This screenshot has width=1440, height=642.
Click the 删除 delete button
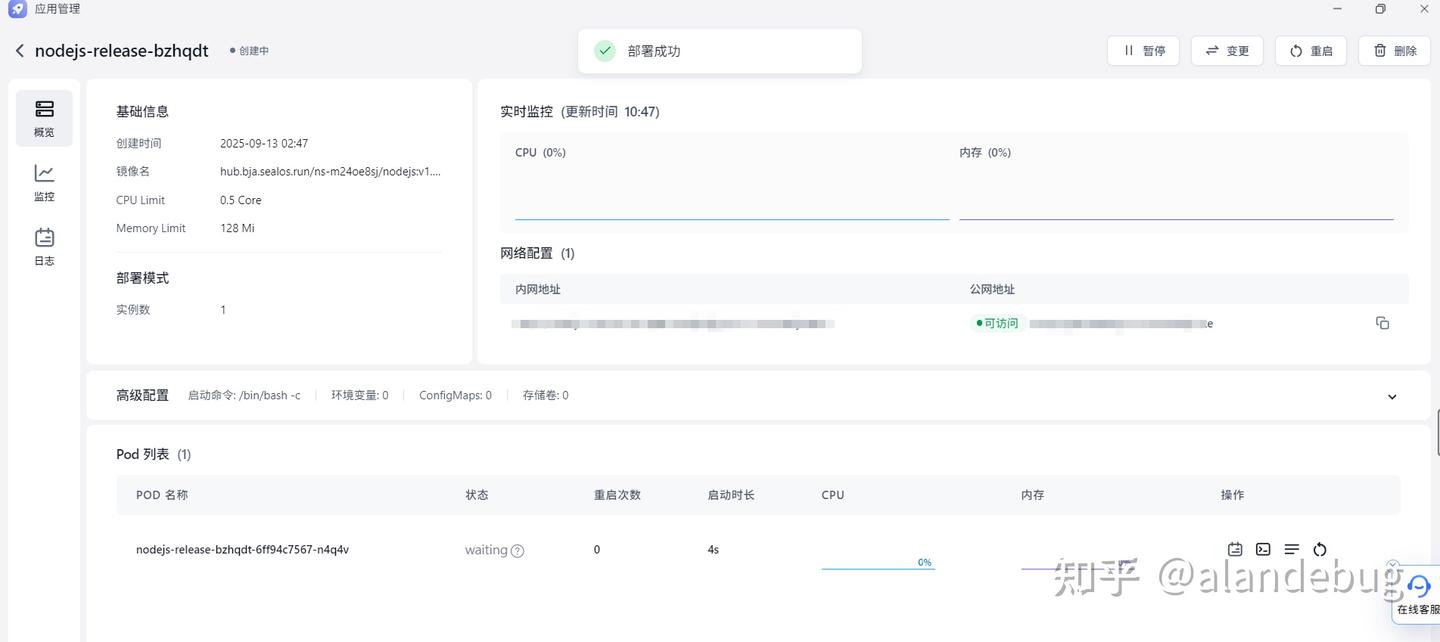coord(1394,50)
